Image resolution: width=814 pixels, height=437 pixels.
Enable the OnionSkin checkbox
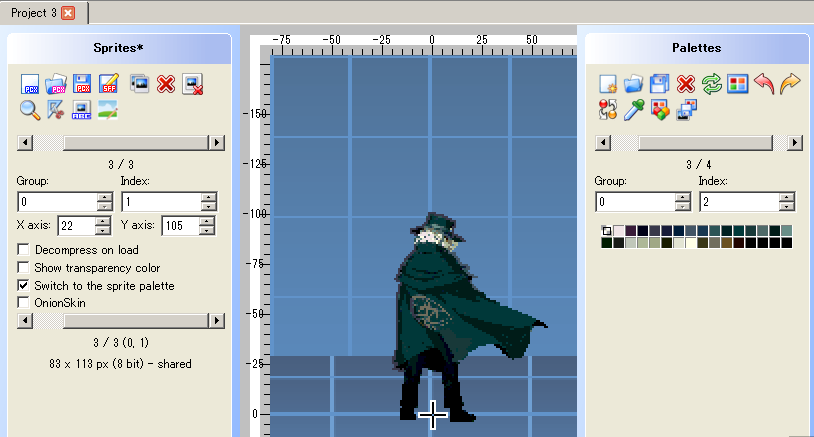click(23, 303)
